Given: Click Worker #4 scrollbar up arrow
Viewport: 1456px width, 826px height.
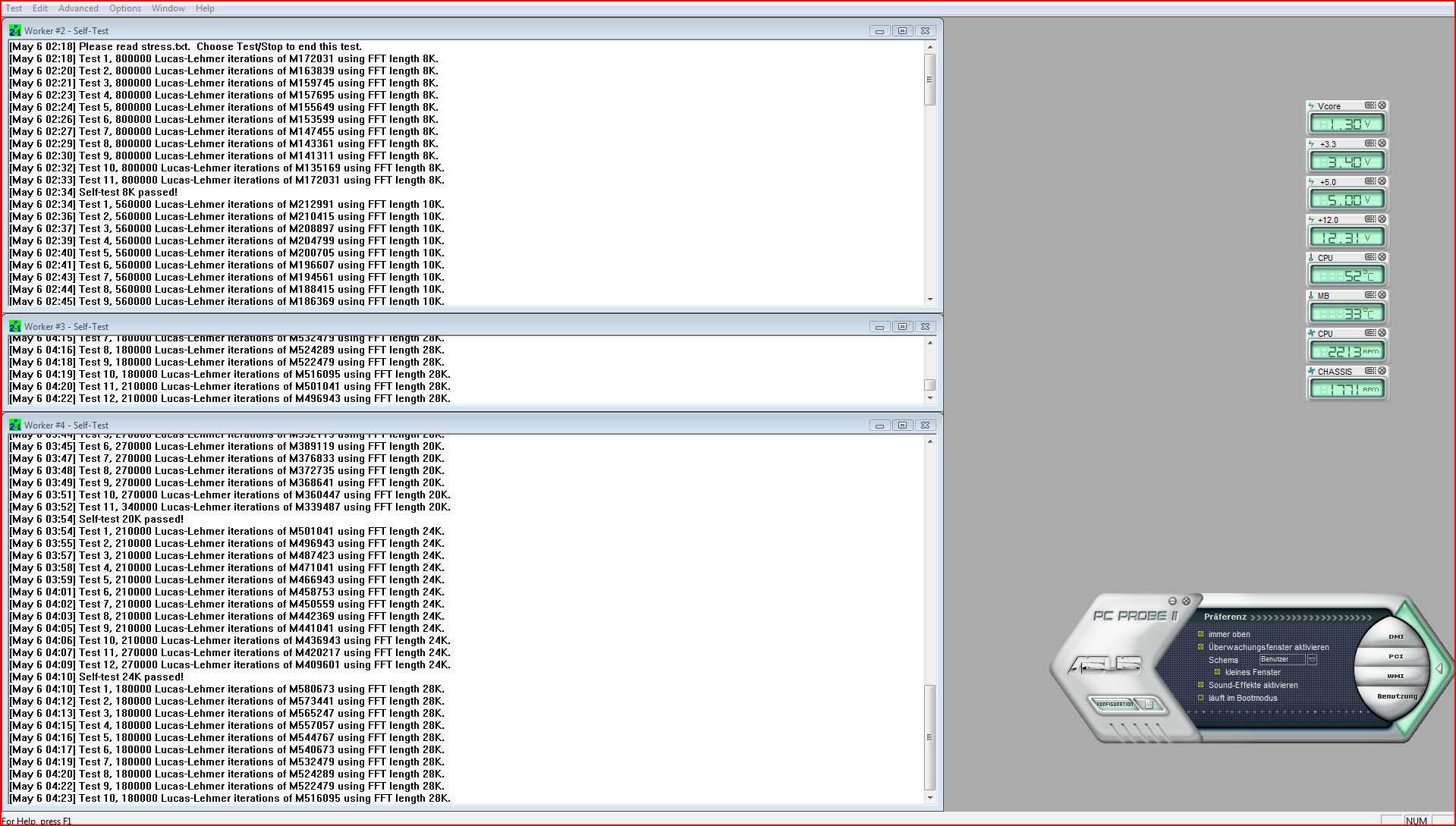Looking at the screenshot, I should click(x=930, y=441).
